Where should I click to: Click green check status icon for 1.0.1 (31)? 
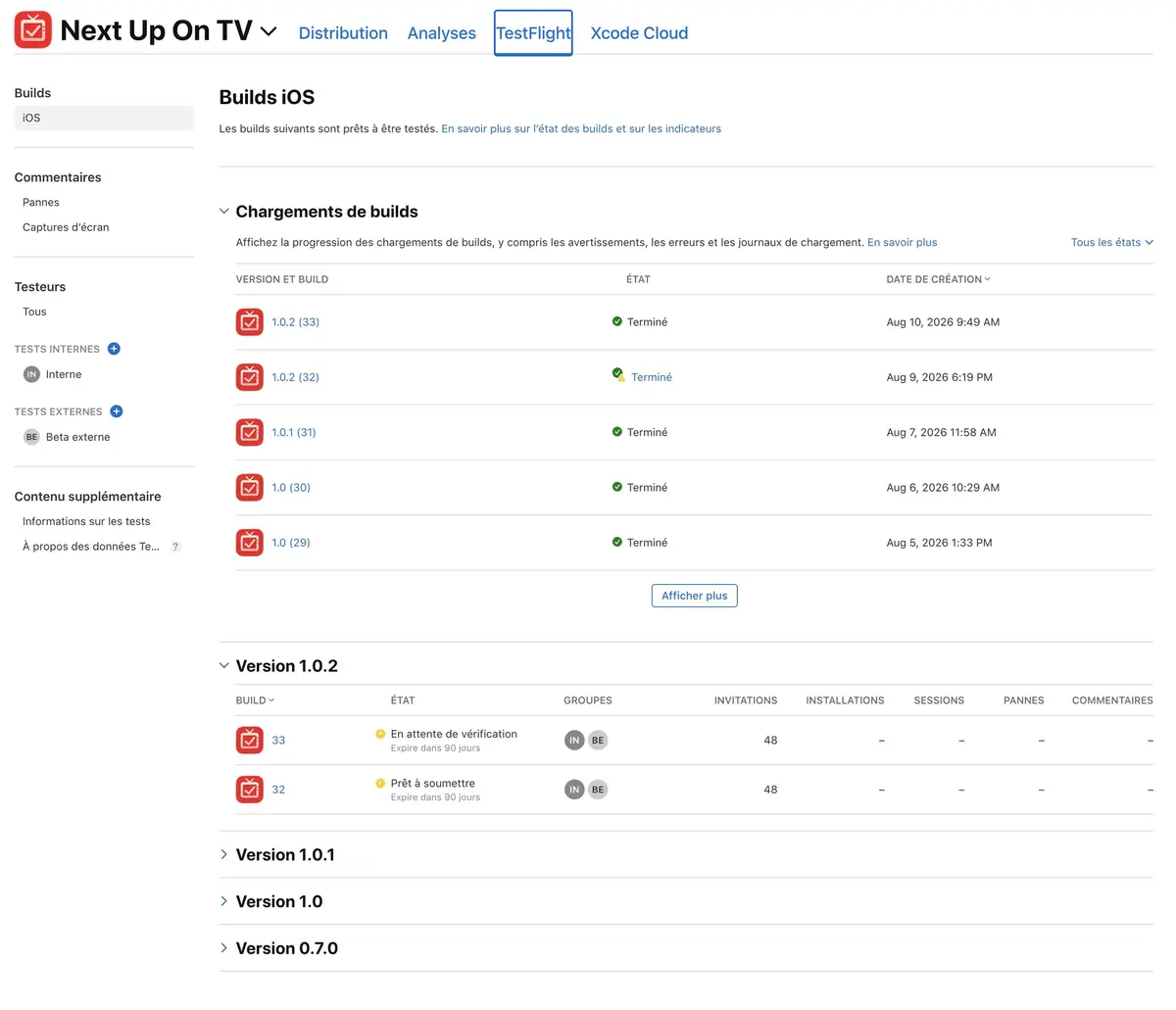[617, 431]
